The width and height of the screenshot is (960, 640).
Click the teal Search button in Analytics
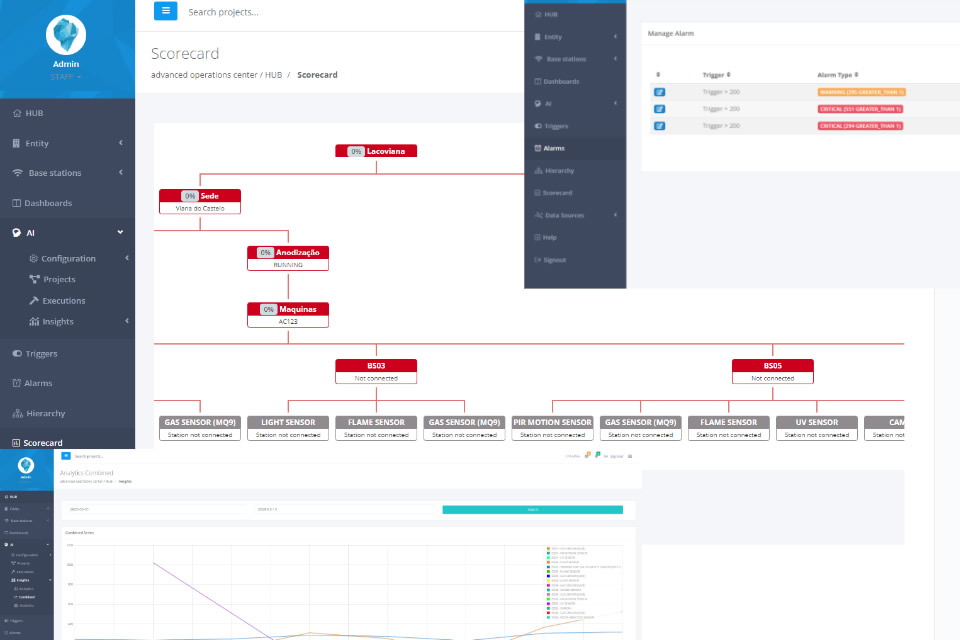pos(532,509)
